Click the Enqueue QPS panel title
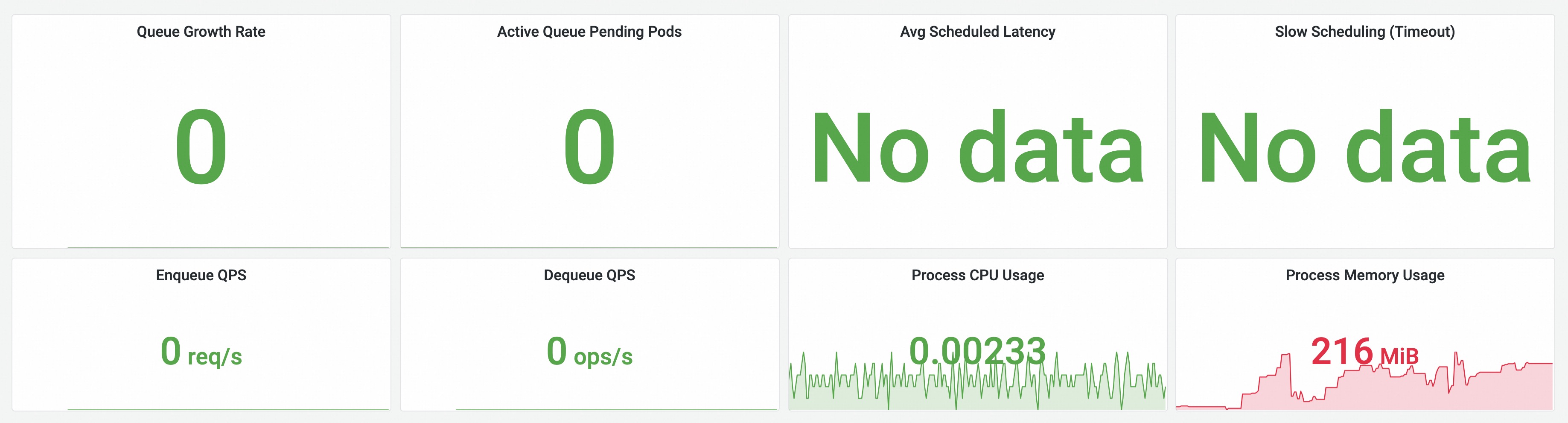The width and height of the screenshot is (1568, 423). point(201,275)
